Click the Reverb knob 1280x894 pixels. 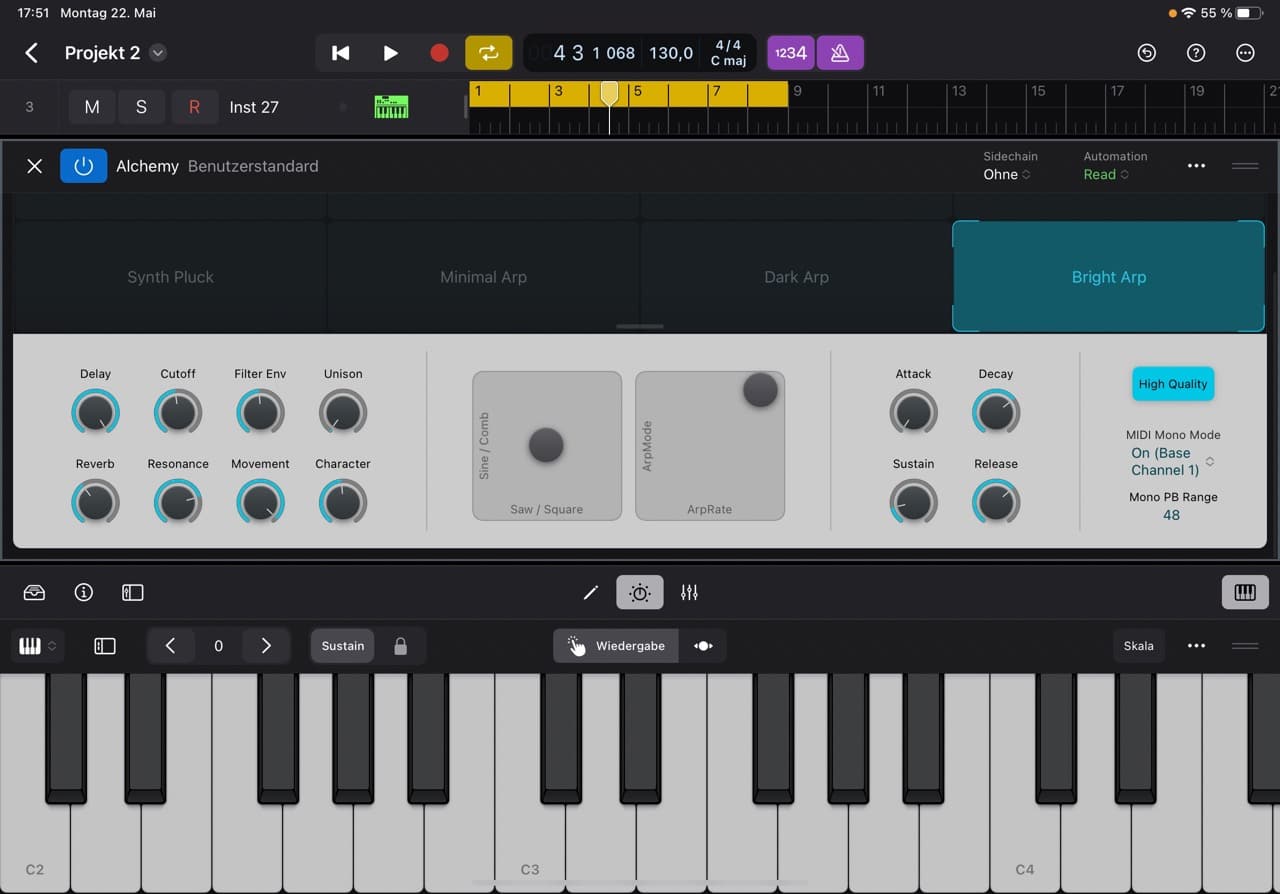click(95, 502)
